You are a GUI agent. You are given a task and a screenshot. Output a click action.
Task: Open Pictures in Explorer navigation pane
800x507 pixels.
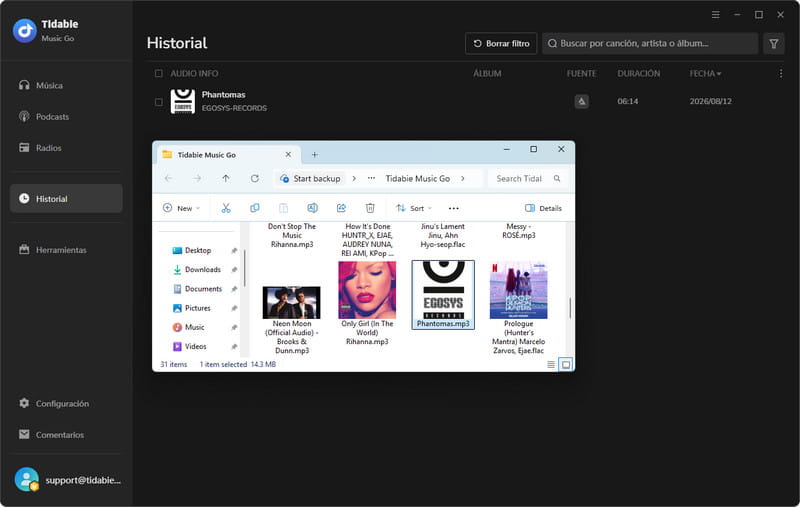pos(192,308)
